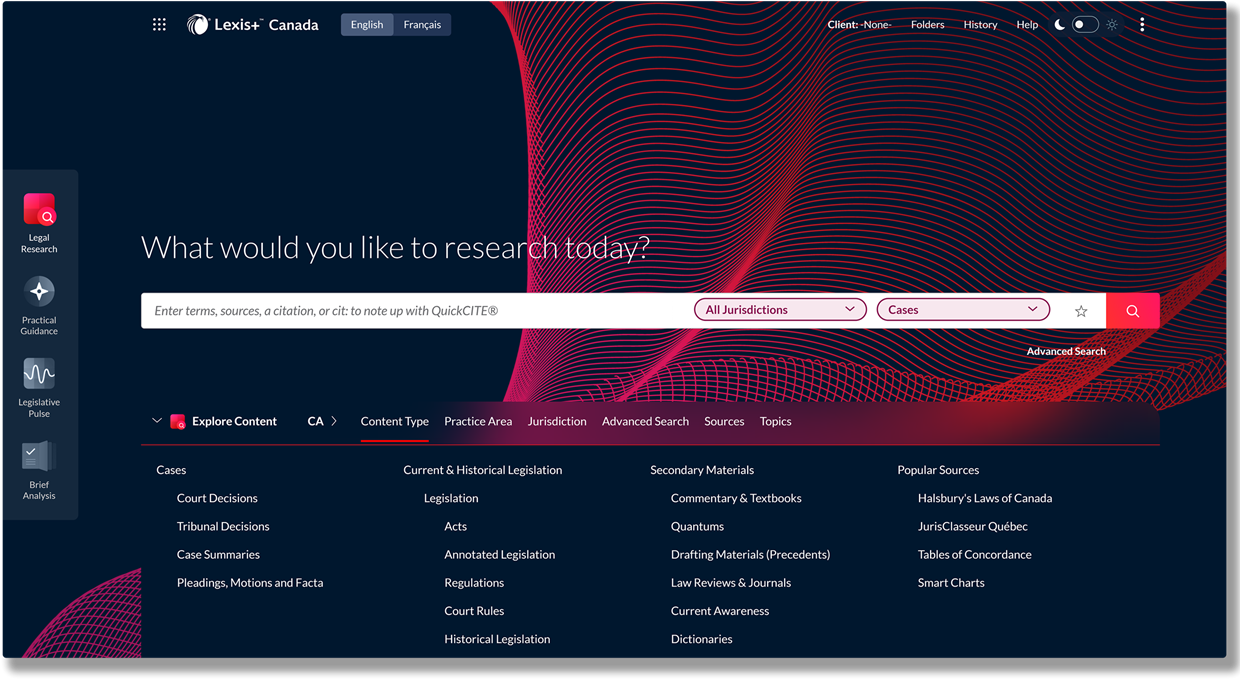Open Folders in the top bar
Viewport: 1240px width, 680px height.
click(927, 25)
